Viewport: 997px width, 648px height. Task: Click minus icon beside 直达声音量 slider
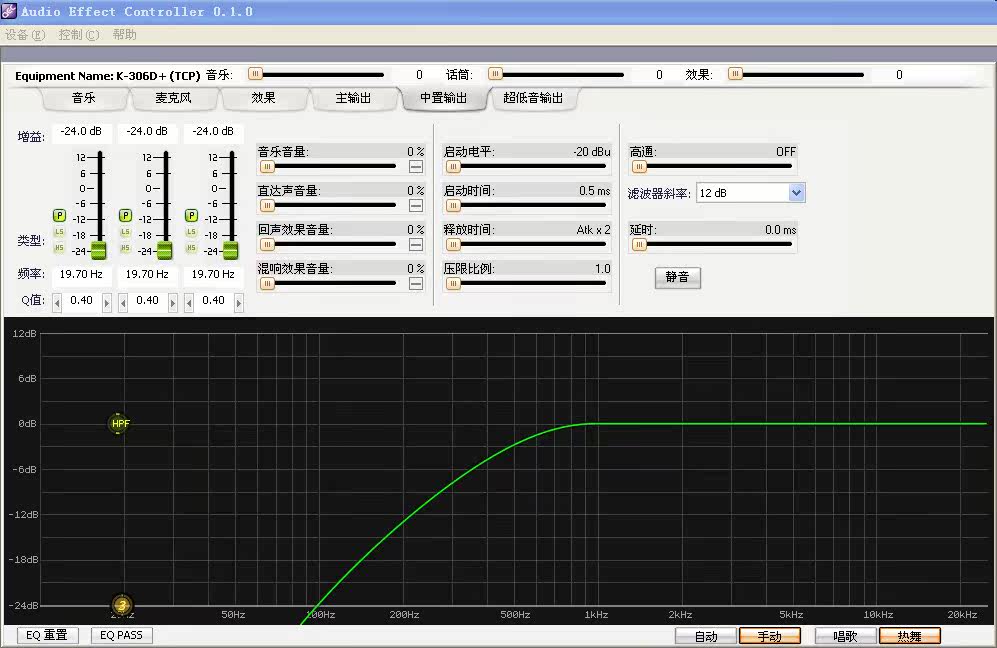tap(415, 206)
